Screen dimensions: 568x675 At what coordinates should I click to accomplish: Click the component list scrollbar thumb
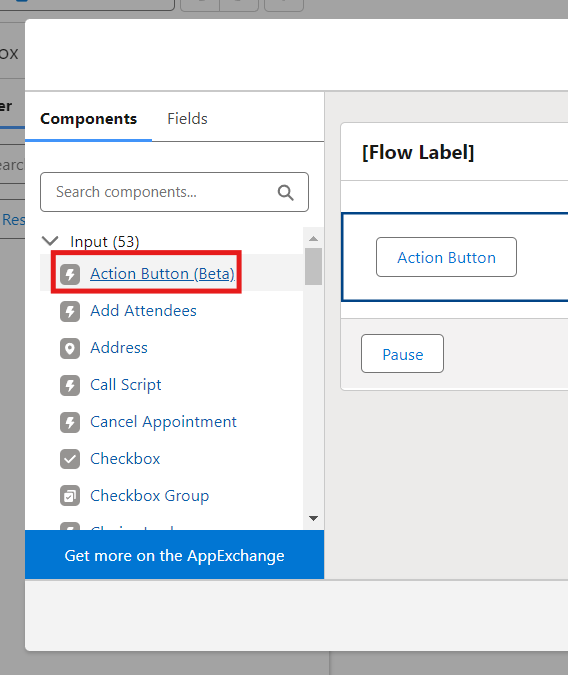tap(313, 266)
